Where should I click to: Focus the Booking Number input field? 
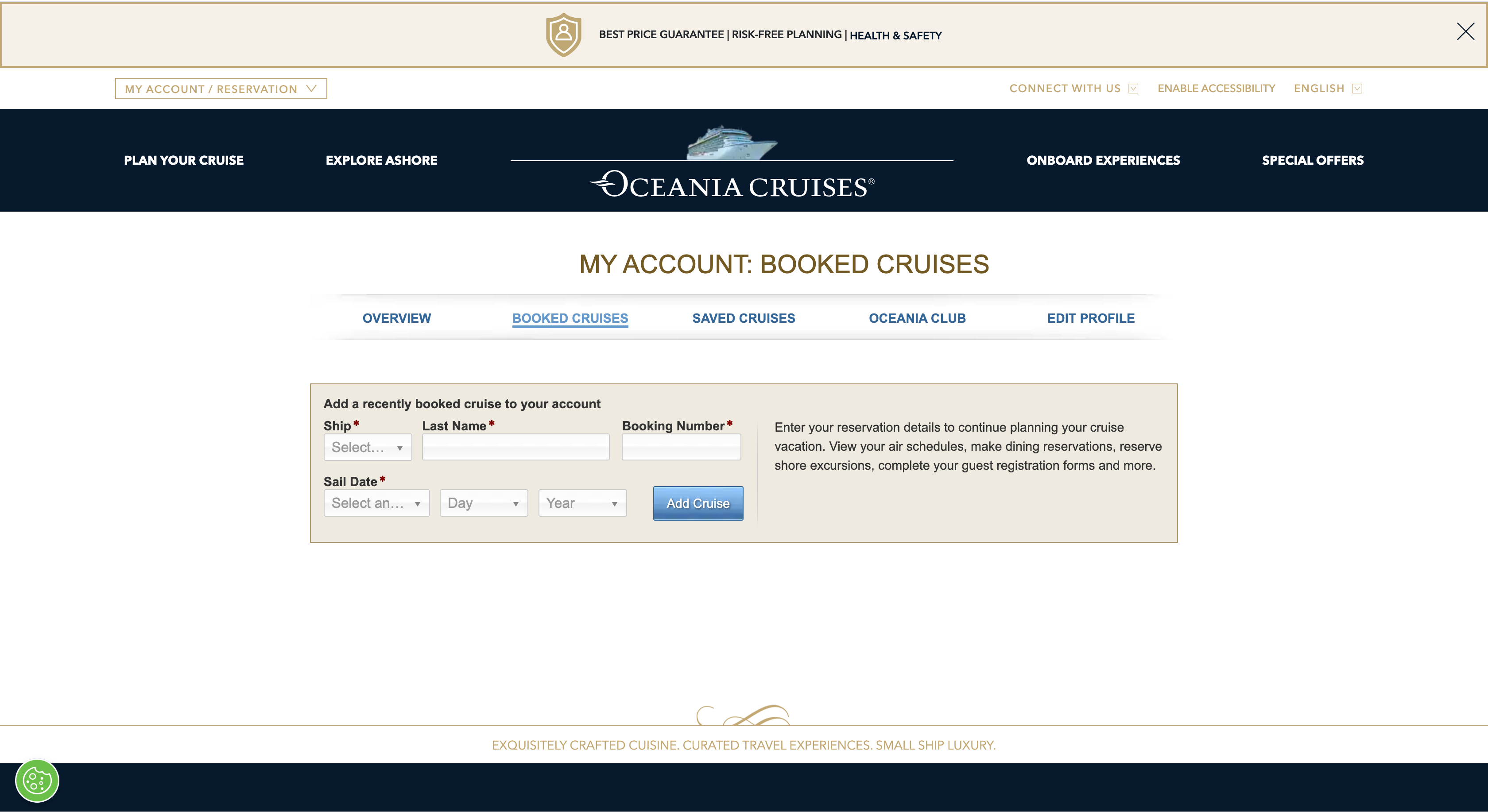click(x=681, y=447)
